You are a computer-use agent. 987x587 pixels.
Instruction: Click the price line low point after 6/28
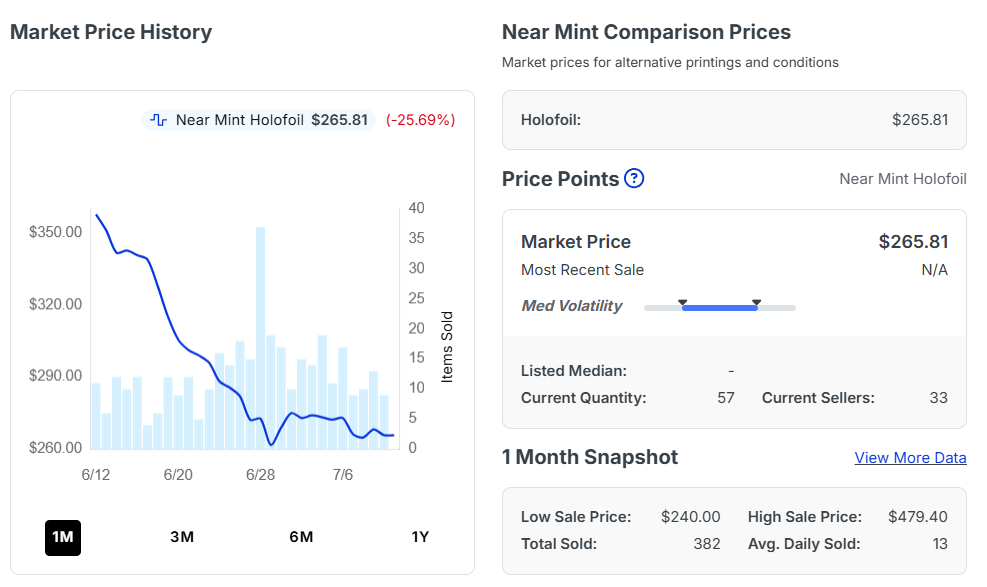pos(271,444)
